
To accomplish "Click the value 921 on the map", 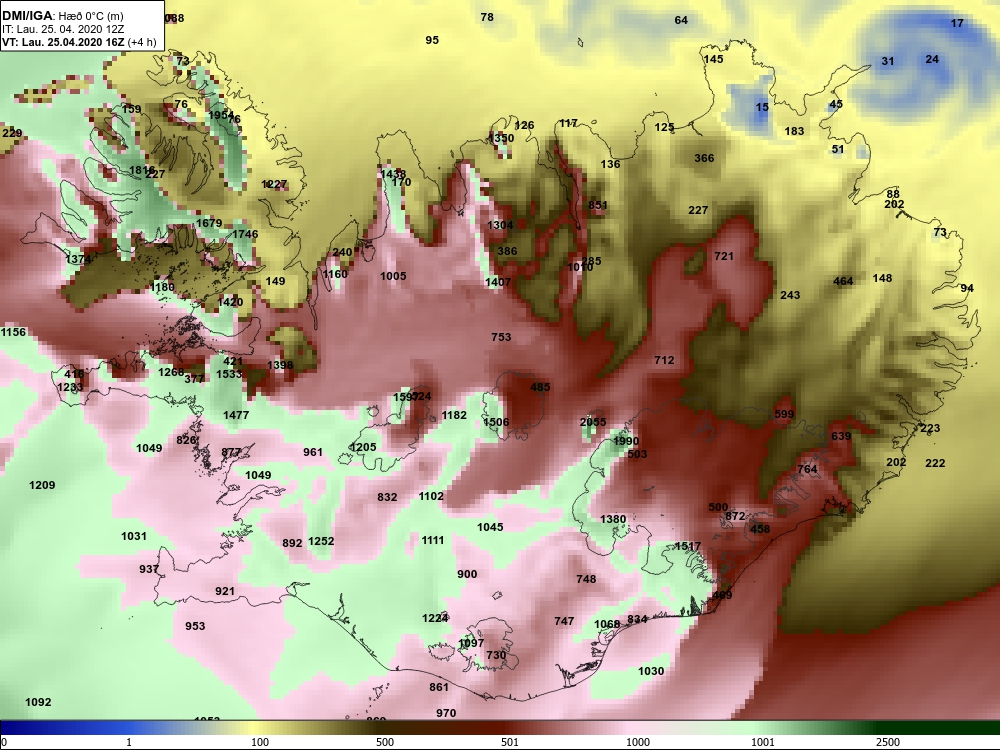I will click(224, 591).
